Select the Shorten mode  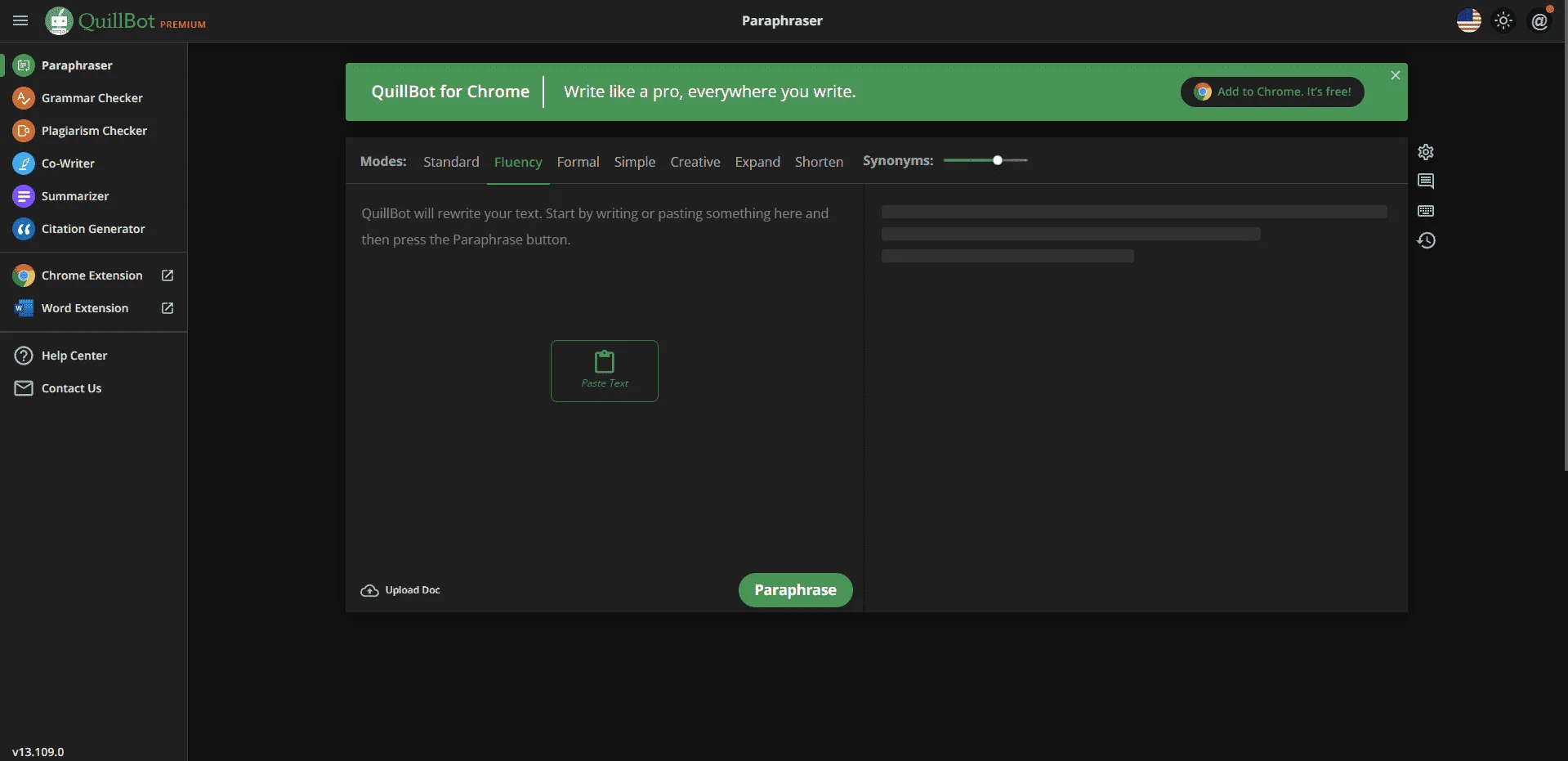pyautogui.click(x=819, y=162)
